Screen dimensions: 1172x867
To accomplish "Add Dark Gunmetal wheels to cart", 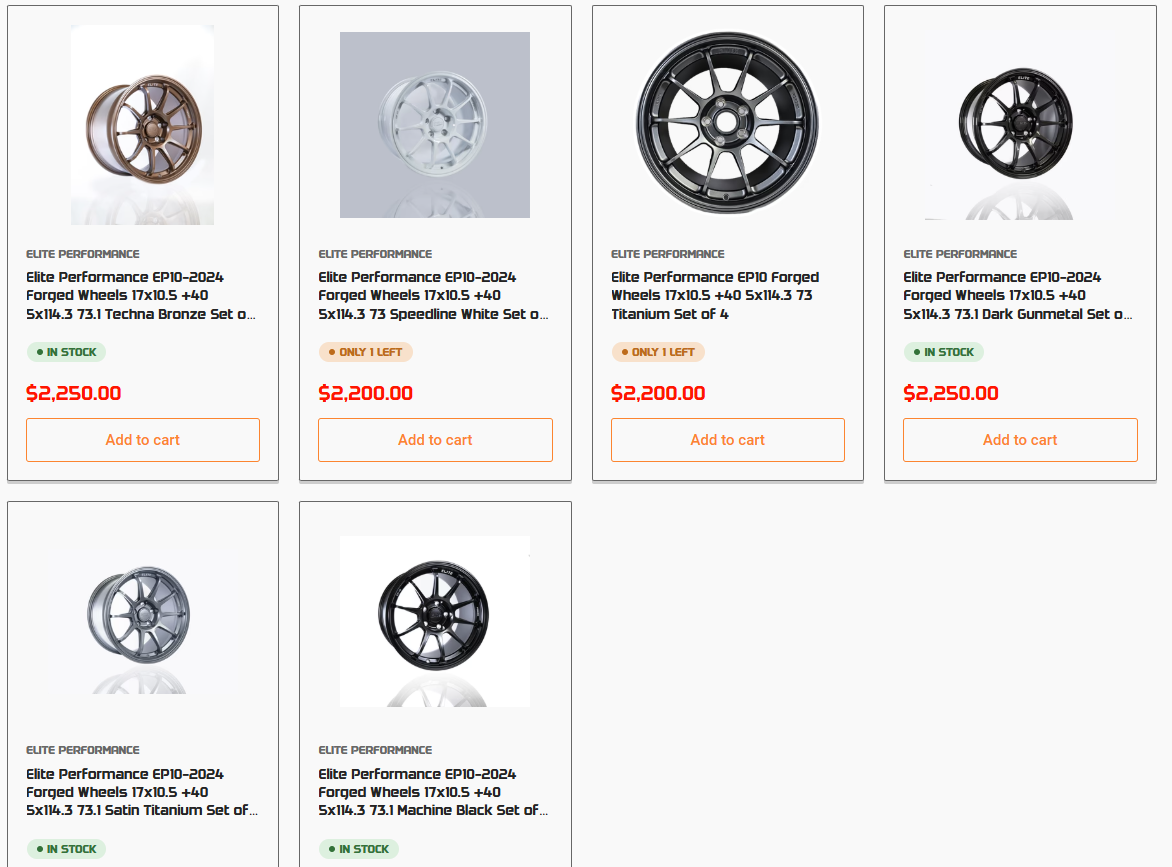I will pyautogui.click(x=1020, y=440).
